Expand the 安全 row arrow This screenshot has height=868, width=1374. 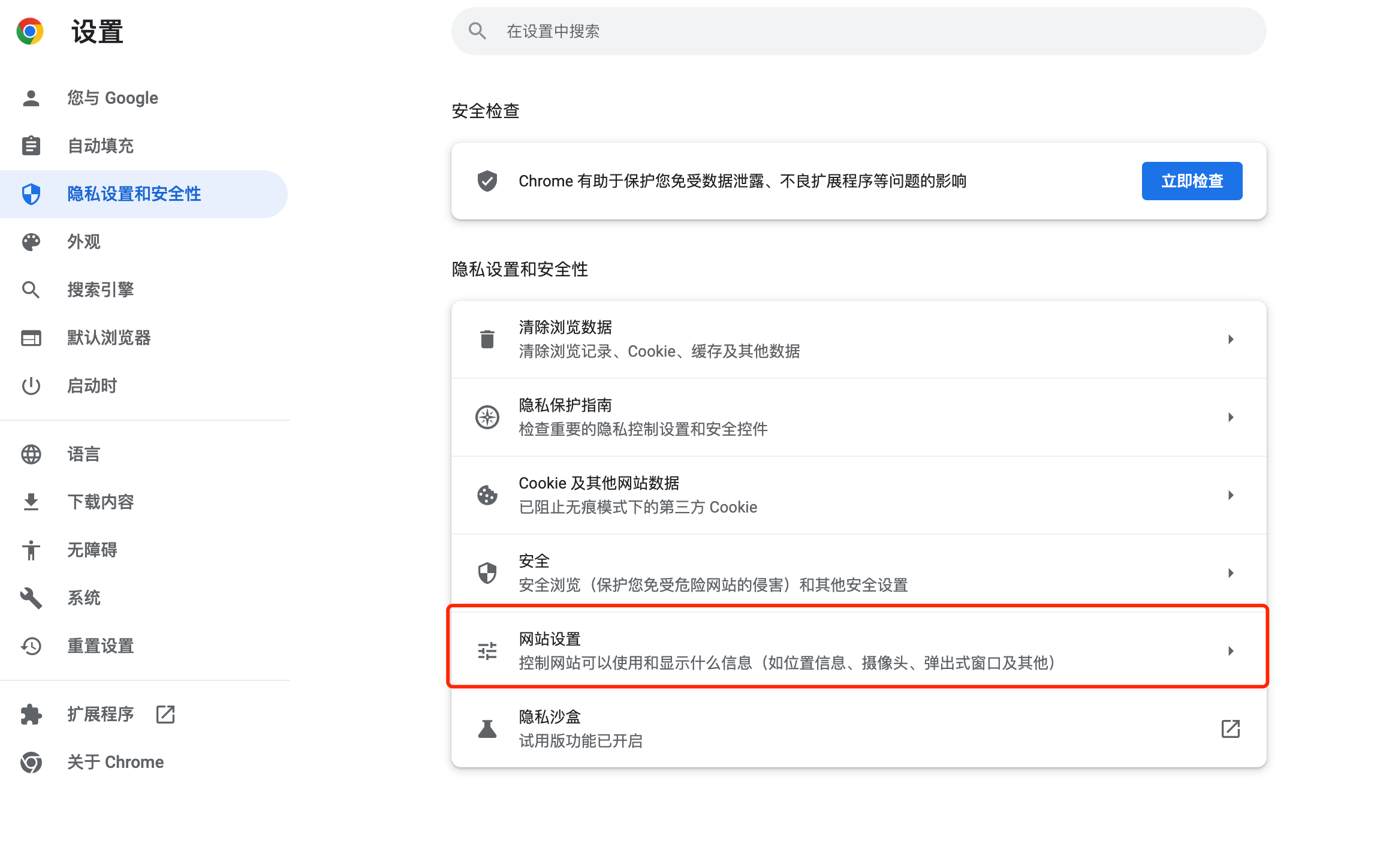1230,572
